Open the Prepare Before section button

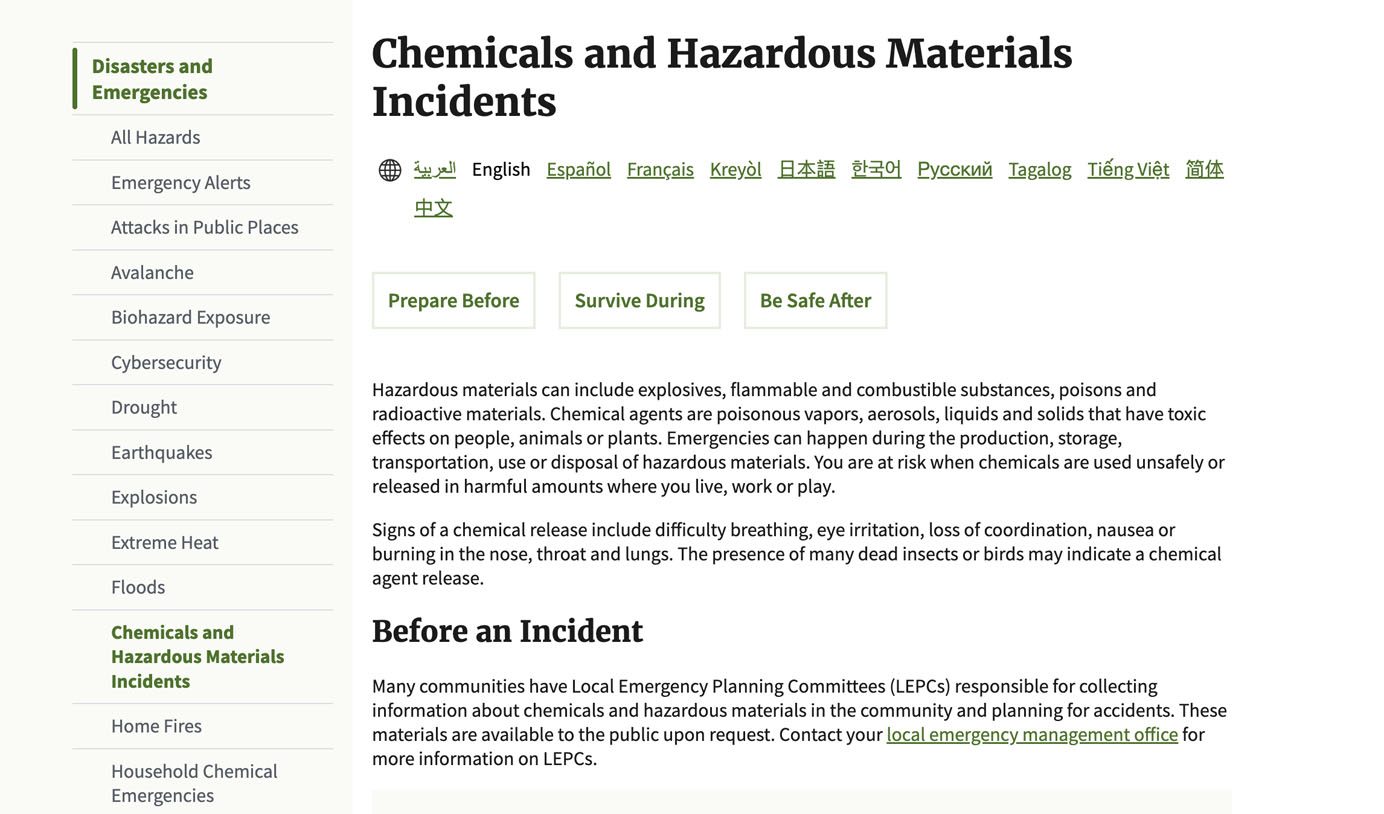pyautogui.click(x=453, y=300)
